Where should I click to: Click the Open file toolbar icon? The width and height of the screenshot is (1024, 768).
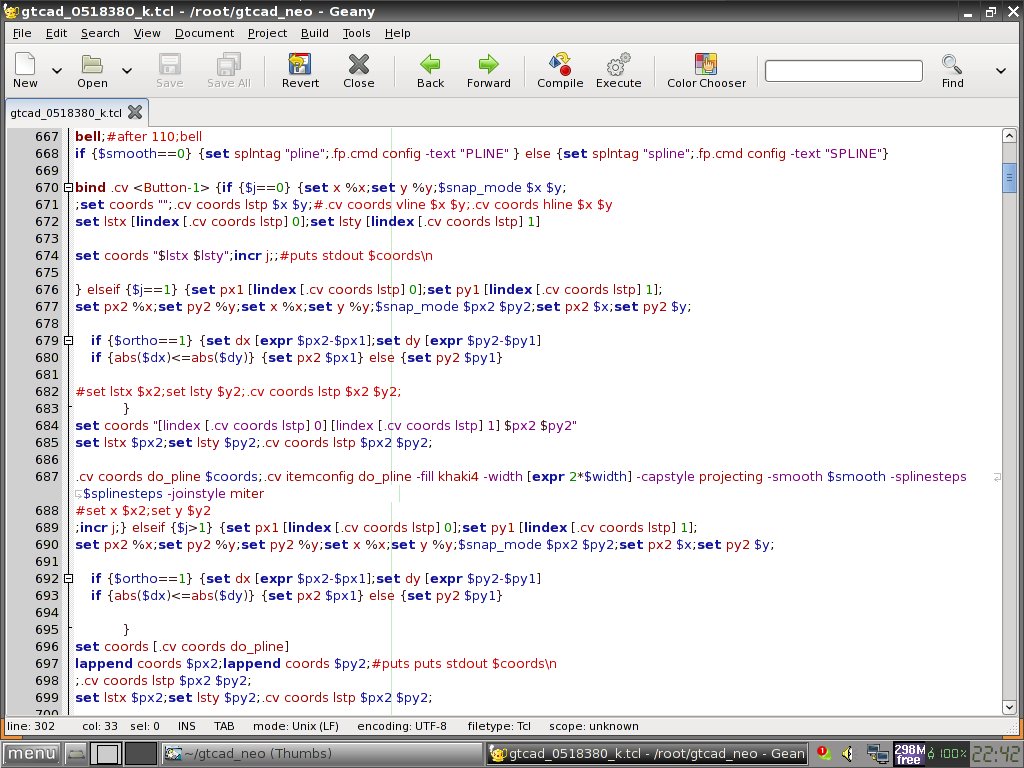92,70
